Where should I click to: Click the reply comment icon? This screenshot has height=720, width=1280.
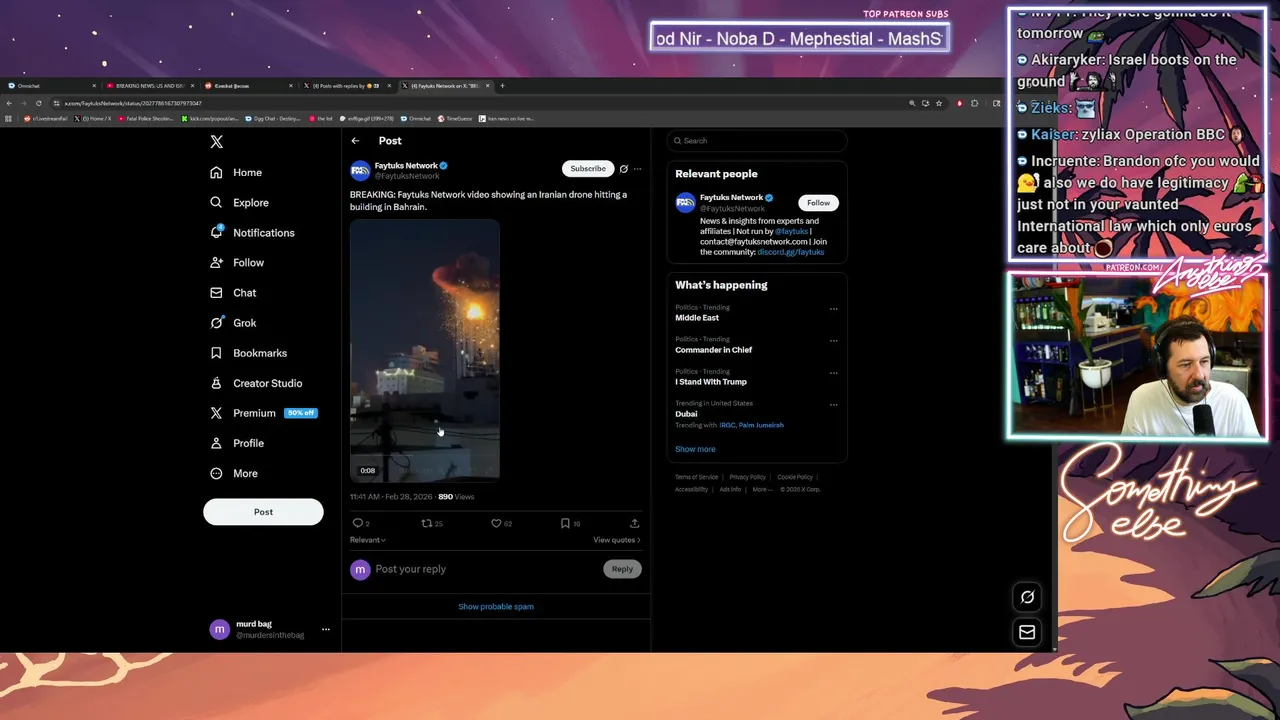pos(357,523)
